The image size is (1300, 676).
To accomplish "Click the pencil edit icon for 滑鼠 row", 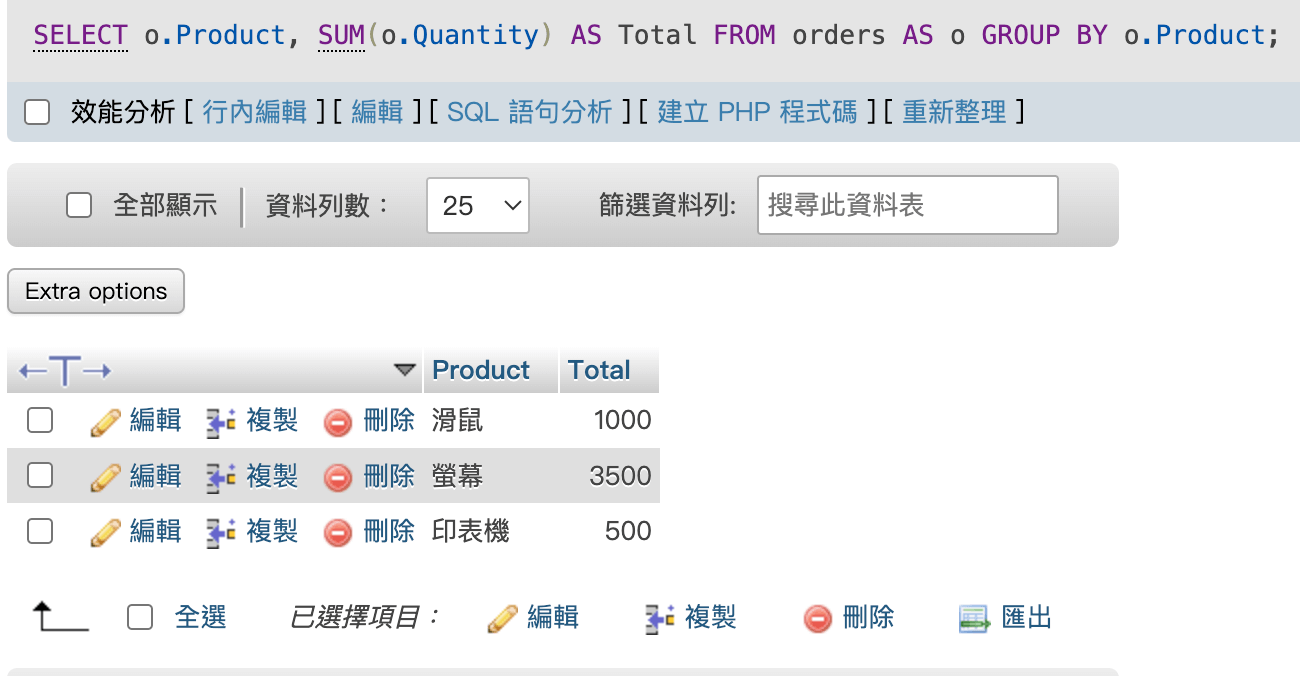I will [105, 422].
